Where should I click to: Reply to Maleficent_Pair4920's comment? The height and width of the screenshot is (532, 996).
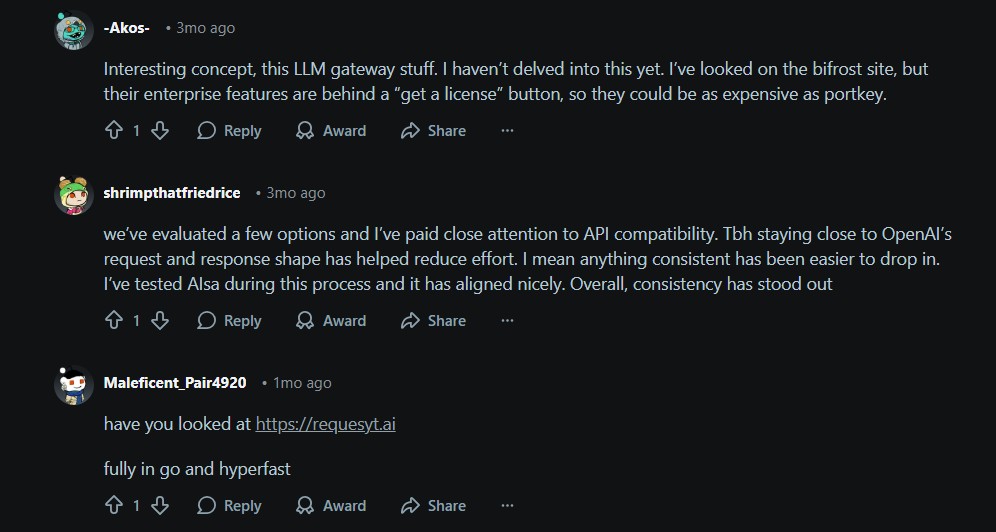click(229, 506)
